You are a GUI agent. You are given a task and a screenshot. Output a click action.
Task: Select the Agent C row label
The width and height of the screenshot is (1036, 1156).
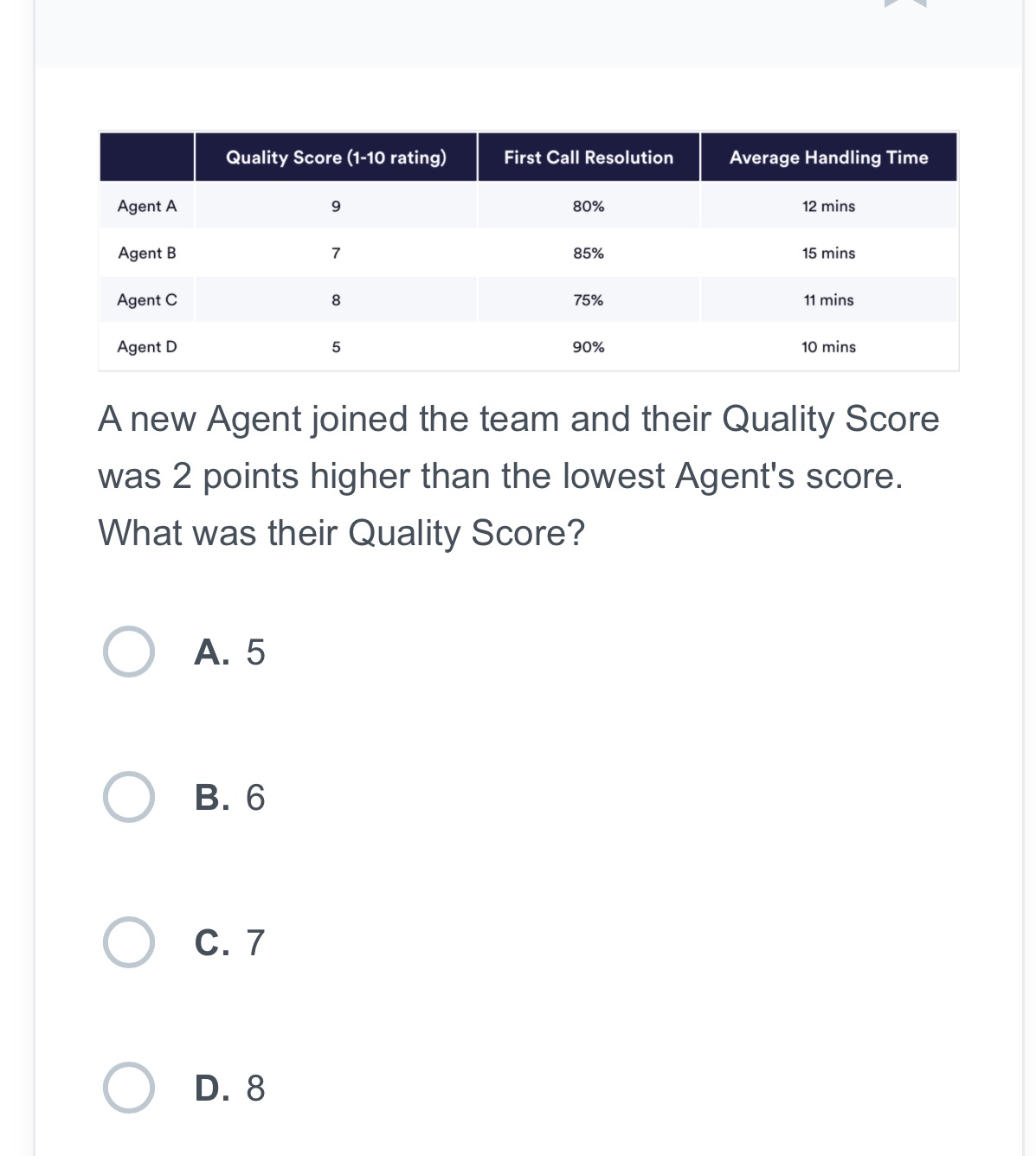145,299
